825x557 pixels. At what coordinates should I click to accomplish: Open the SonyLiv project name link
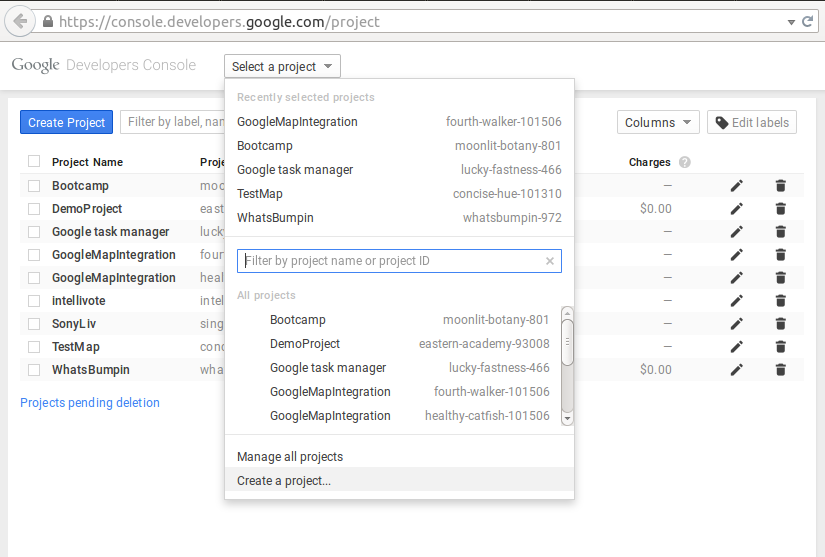74,324
